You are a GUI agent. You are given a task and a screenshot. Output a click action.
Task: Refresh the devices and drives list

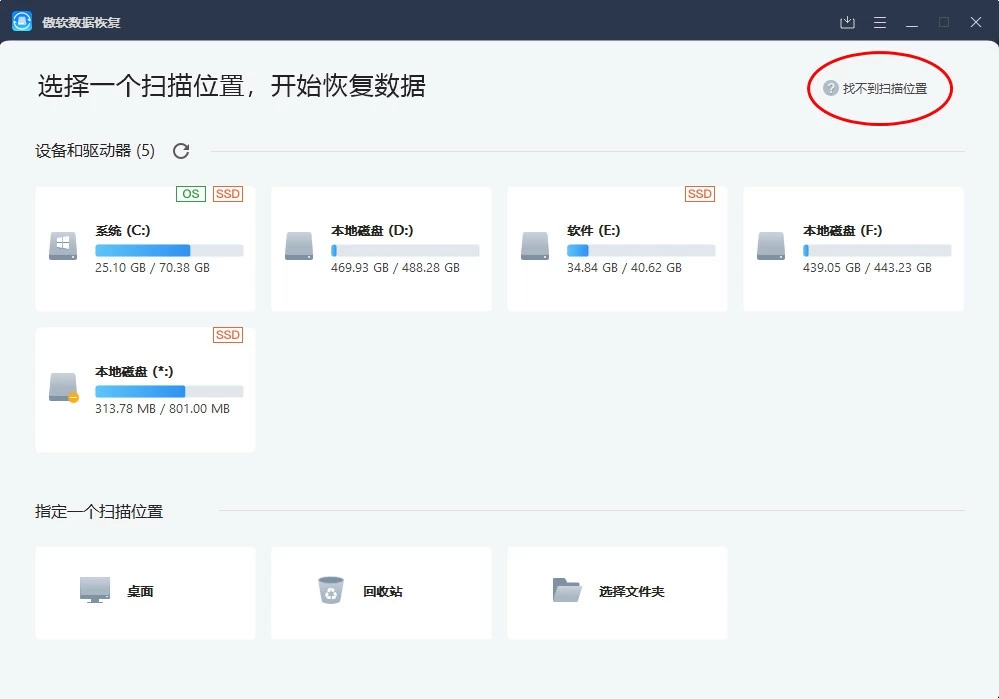coord(180,150)
